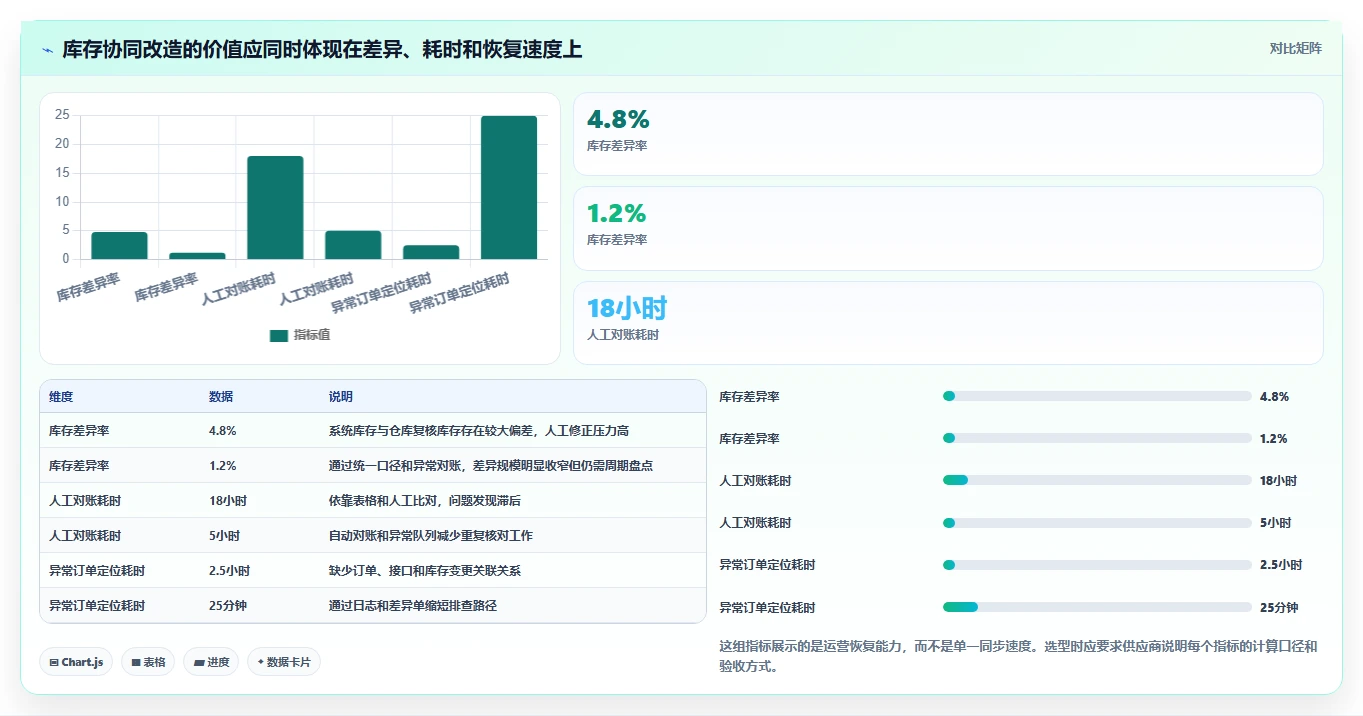Click the lightning icon beside the page title
This screenshot has width=1363, height=716.
point(48,50)
